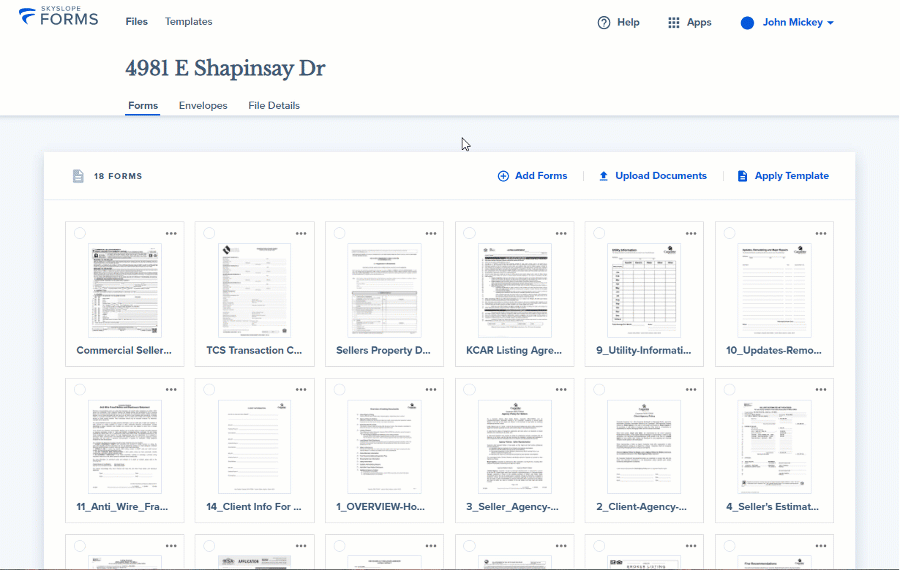Select the 10_Updates-Remo... form checkbox
The image size is (900, 570).
(730, 233)
